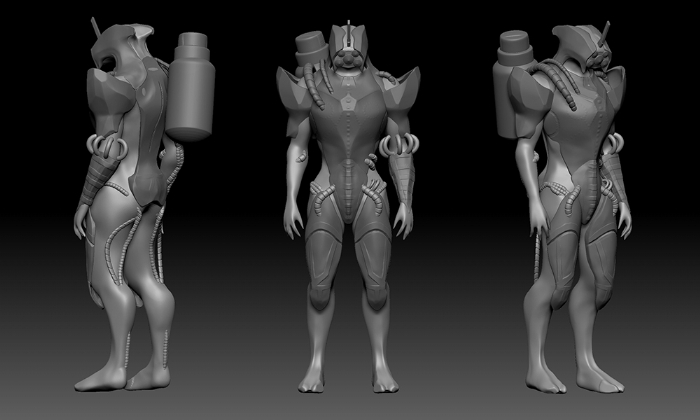Click the pentagon emblem on center figure's chest
The image size is (700, 420).
(347, 103)
